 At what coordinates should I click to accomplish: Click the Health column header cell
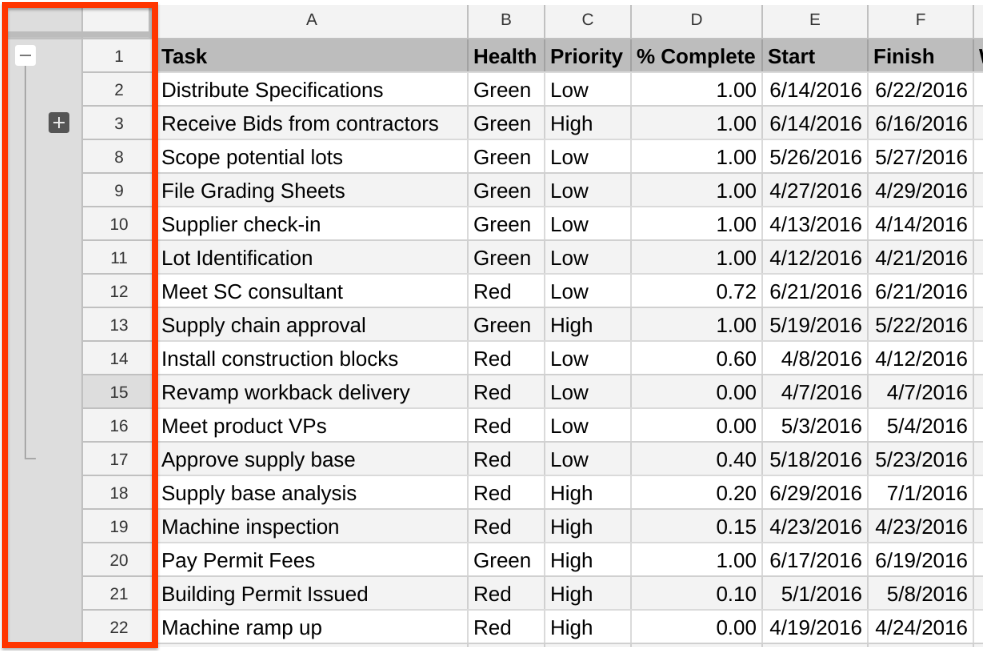pyautogui.click(x=505, y=56)
